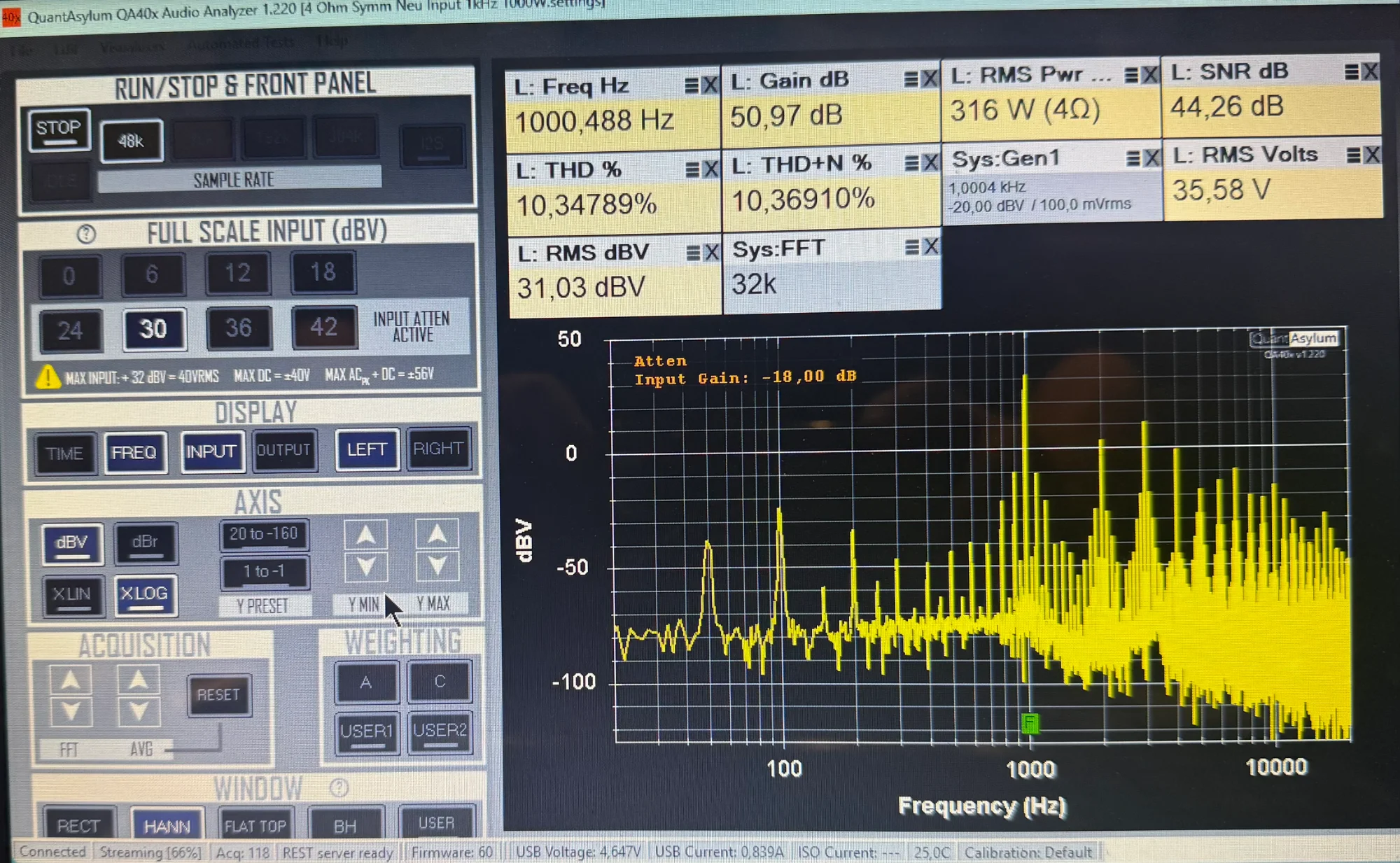Switch display to TIME domain
This screenshot has width=1400, height=863.
click(65, 454)
